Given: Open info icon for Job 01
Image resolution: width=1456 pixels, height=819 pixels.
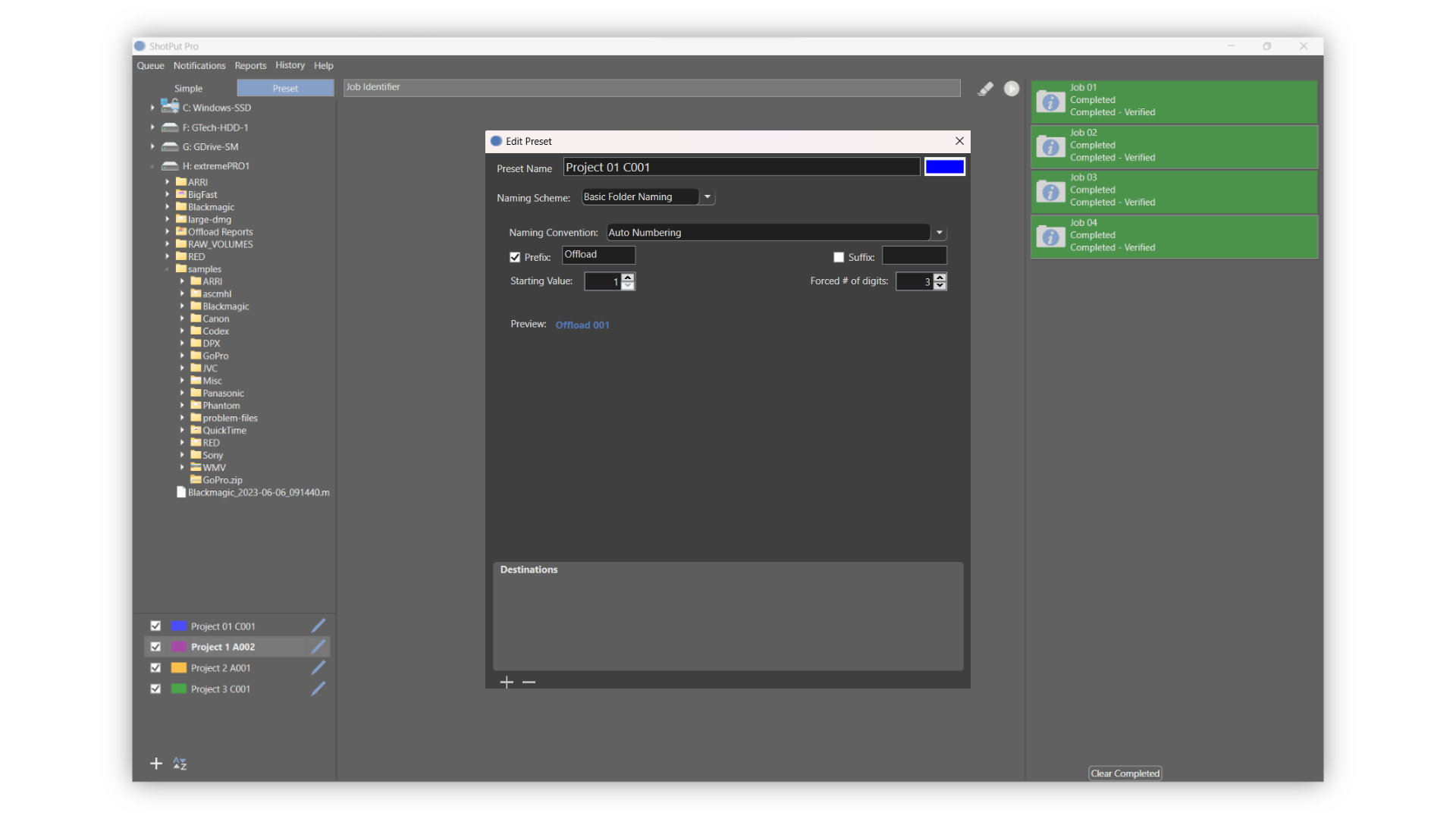Looking at the screenshot, I should pyautogui.click(x=1050, y=102).
